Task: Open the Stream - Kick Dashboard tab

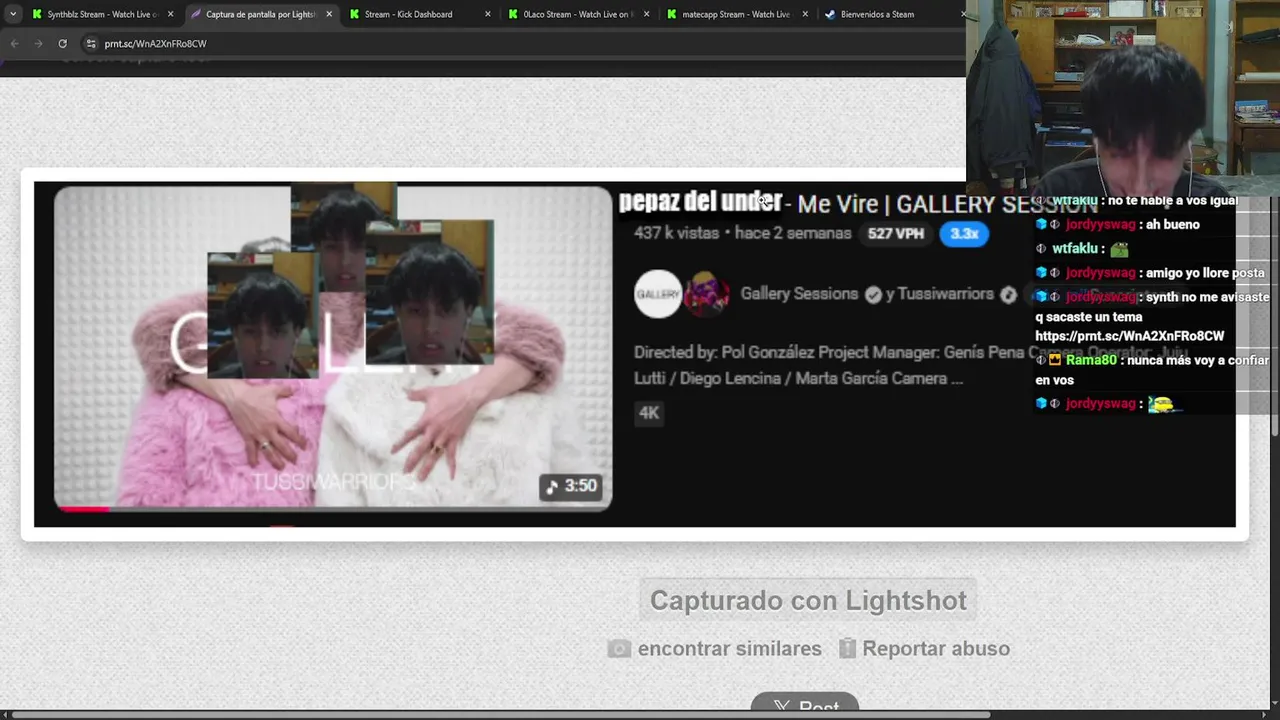Action: [x=419, y=14]
